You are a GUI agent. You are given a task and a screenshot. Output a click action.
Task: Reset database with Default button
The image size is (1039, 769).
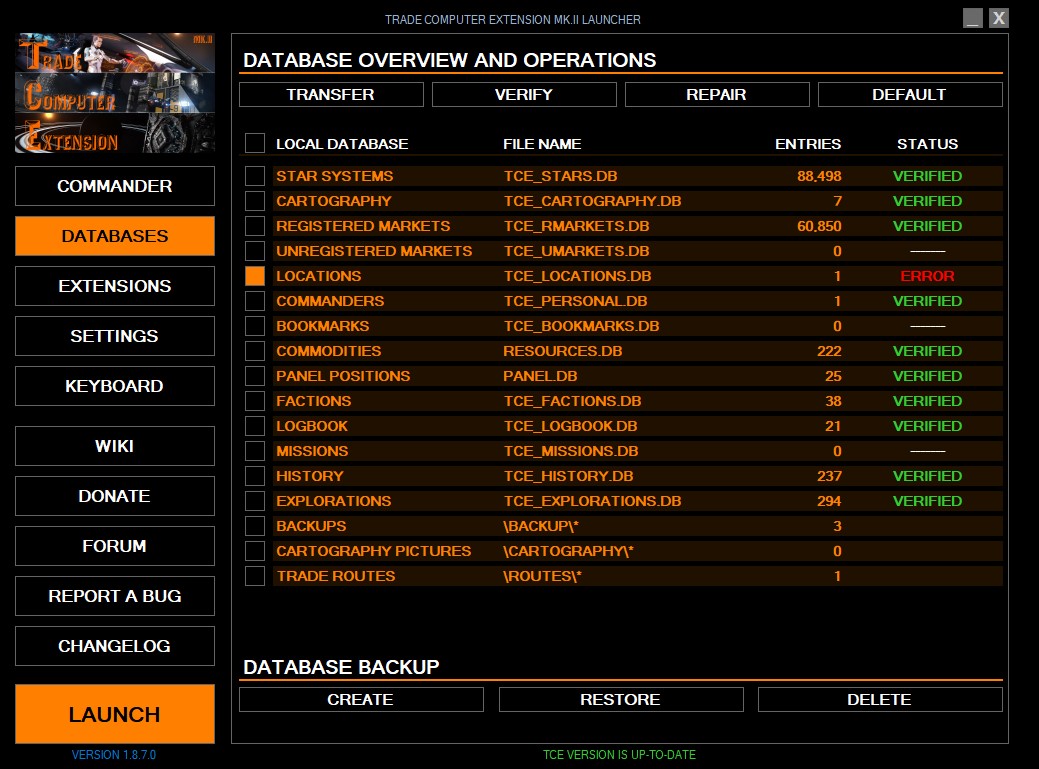[x=910, y=95]
